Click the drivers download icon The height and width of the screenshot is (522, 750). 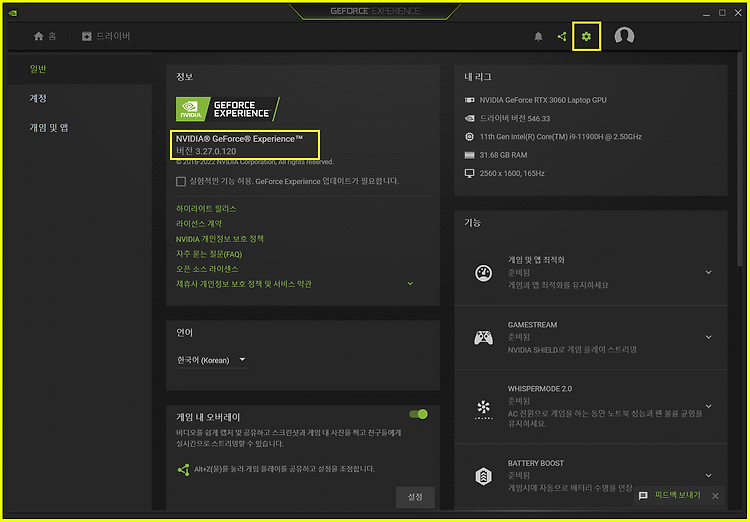point(87,36)
